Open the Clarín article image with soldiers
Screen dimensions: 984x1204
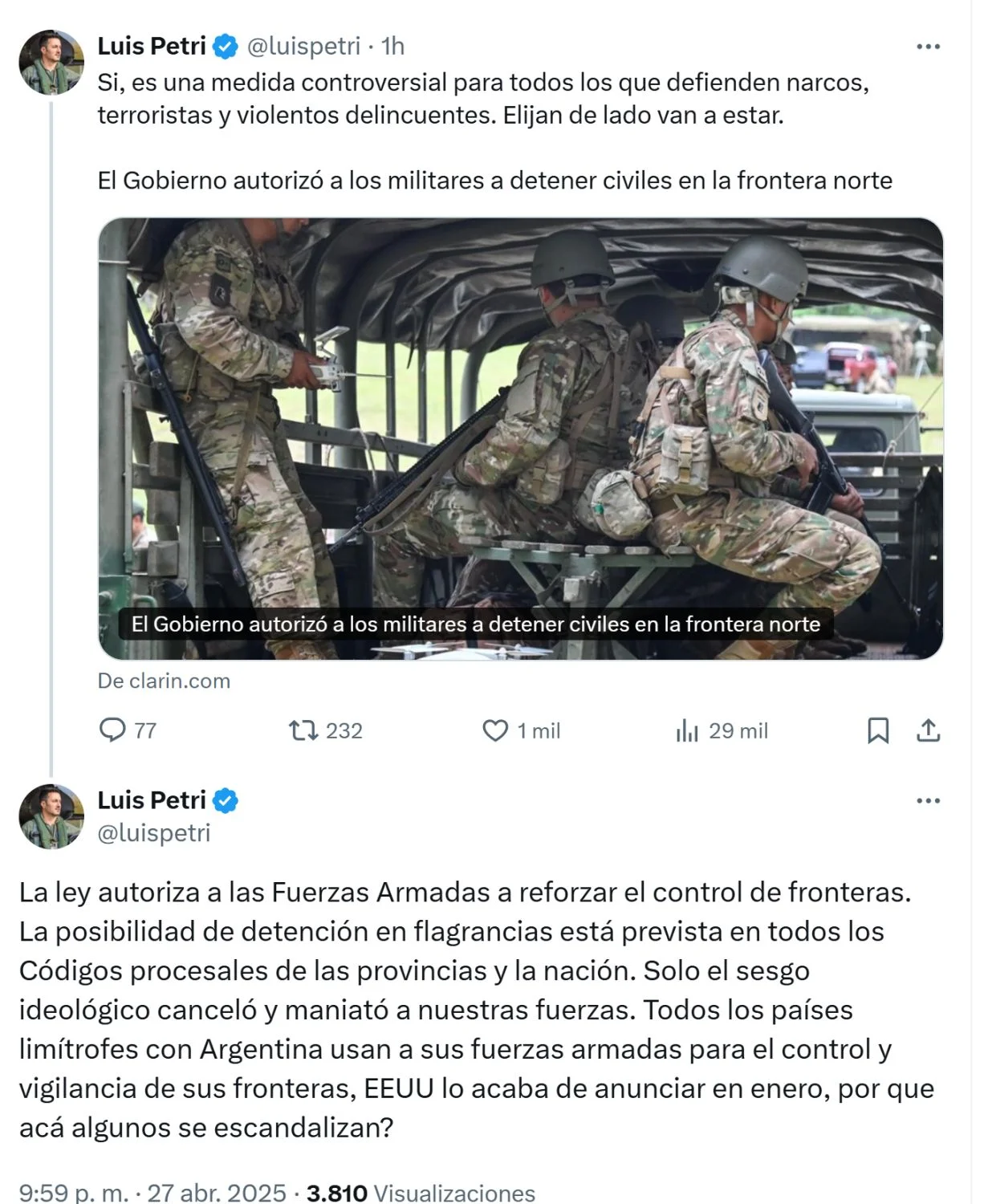[x=520, y=438]
